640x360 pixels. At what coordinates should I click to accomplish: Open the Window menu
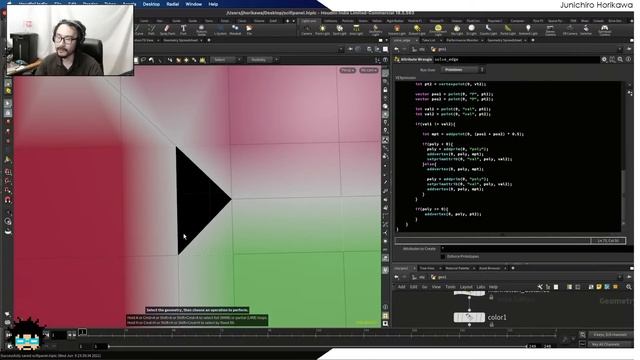point(193,4)
